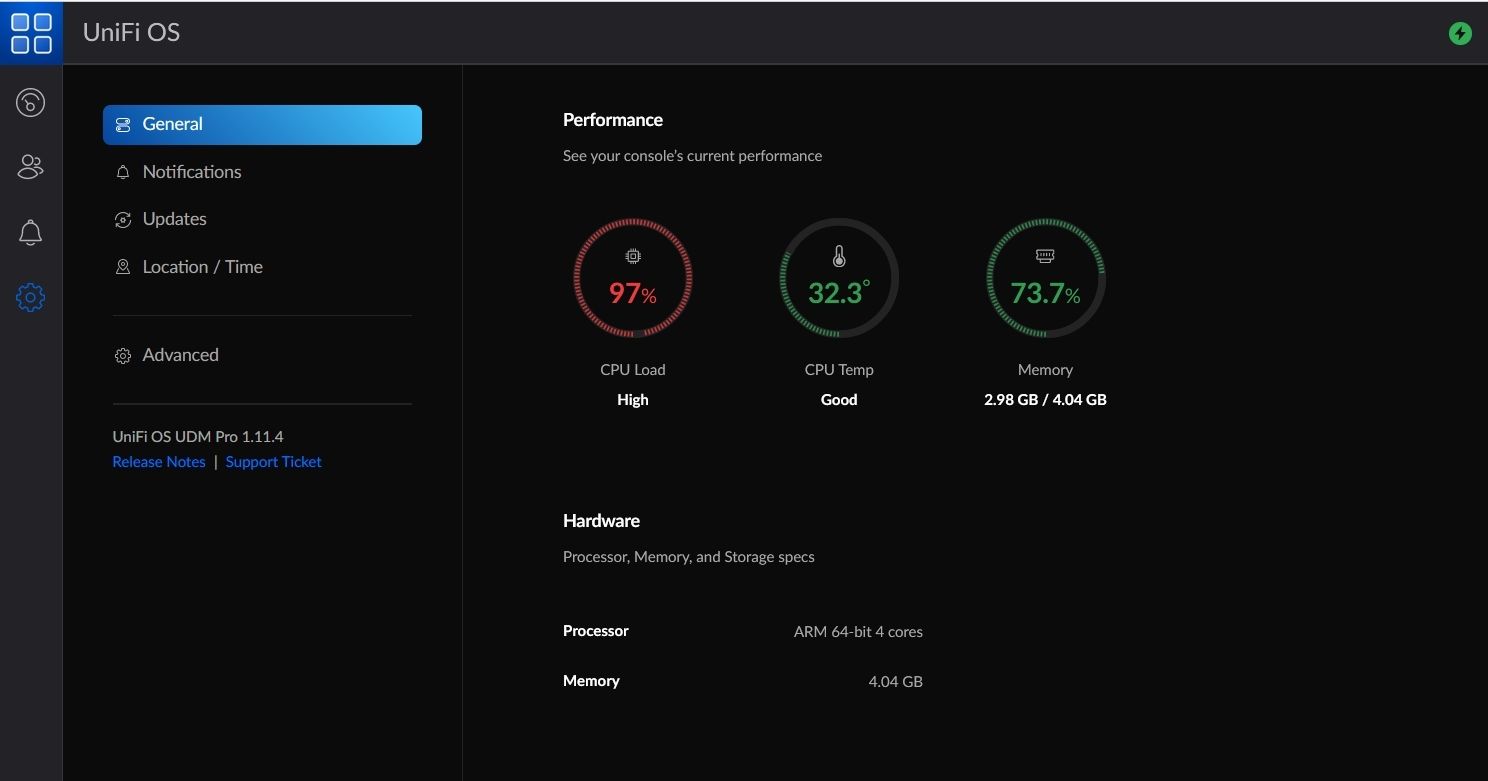Select the General settings tab
The width and height of the screenshot is (1488, 781).
(x=262, y=125)
